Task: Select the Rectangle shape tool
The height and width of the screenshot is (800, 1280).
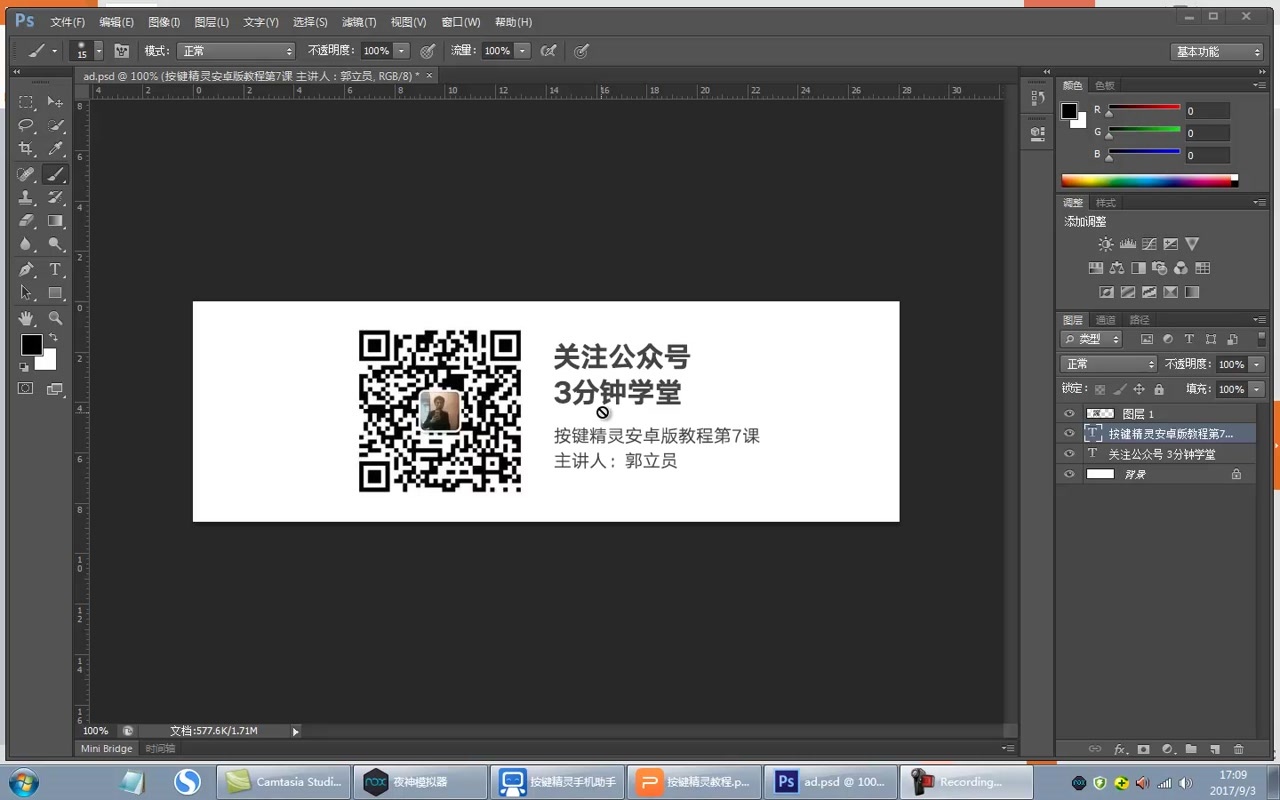Action: click(56, 293)
